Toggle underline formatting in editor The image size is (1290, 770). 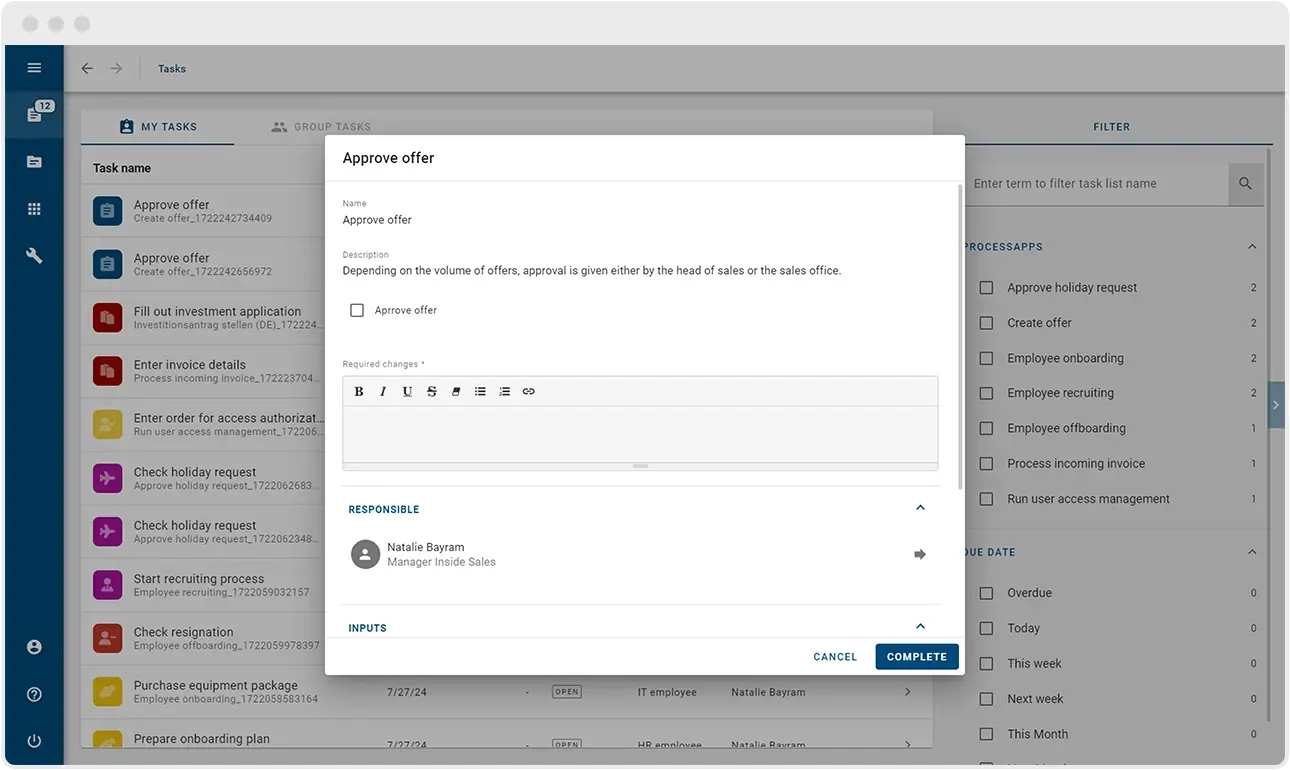click(407, 391)
